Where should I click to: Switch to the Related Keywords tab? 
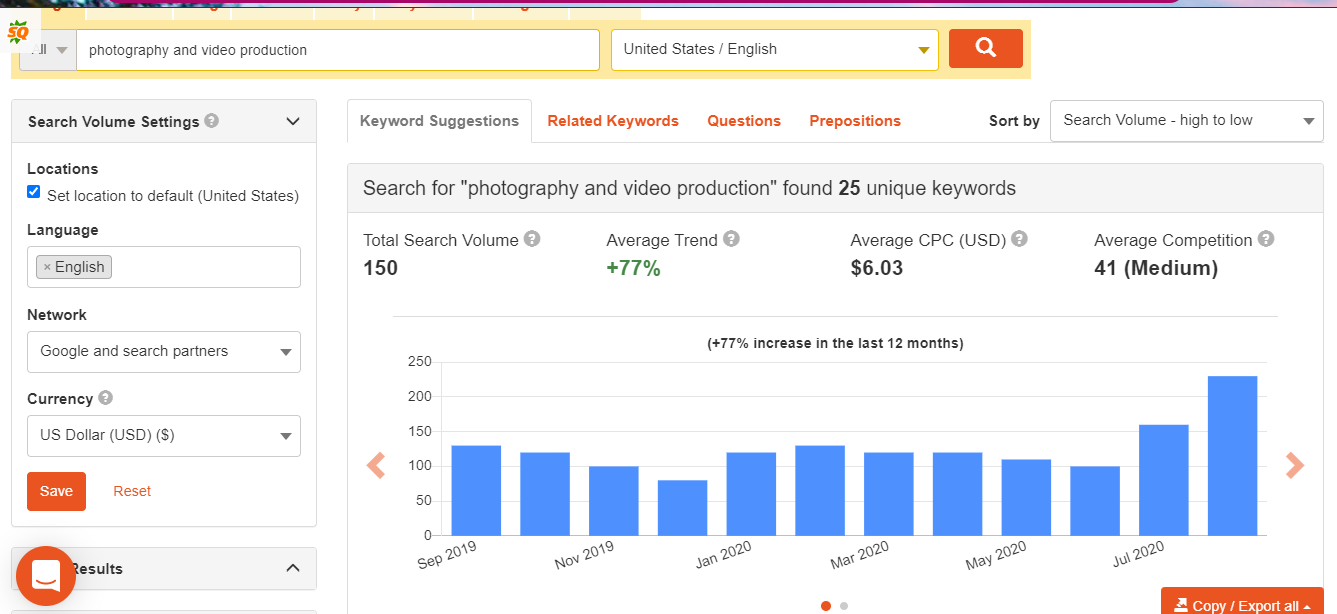(x=612, y=121)
